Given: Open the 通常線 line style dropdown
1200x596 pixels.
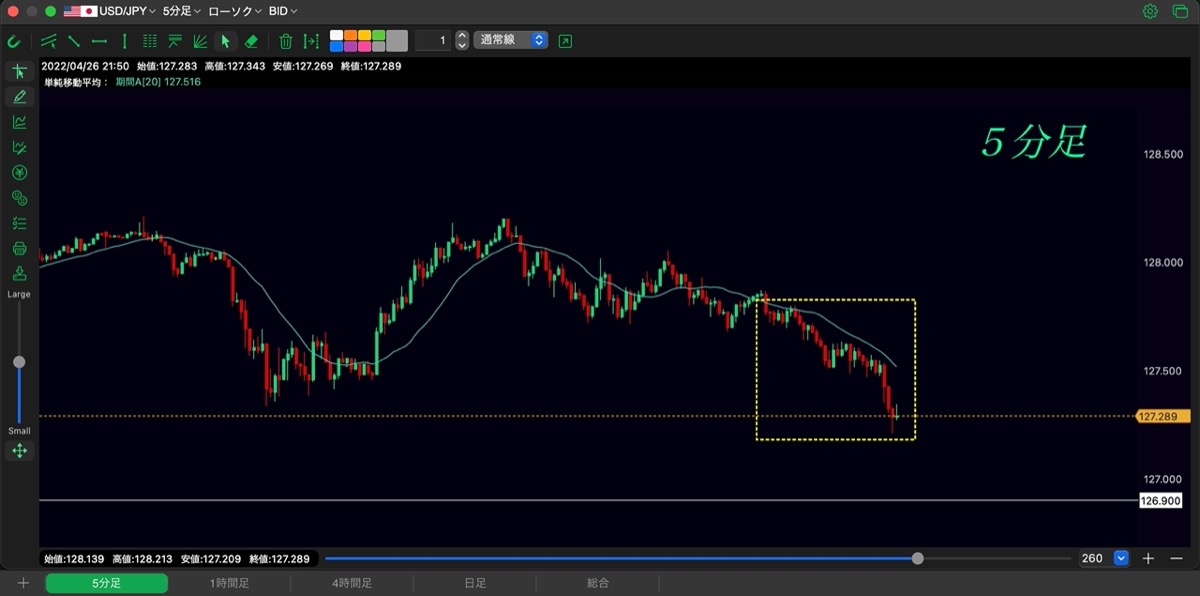Looking at the screenshot, I should pyautogui.click(x=511, y=41).
